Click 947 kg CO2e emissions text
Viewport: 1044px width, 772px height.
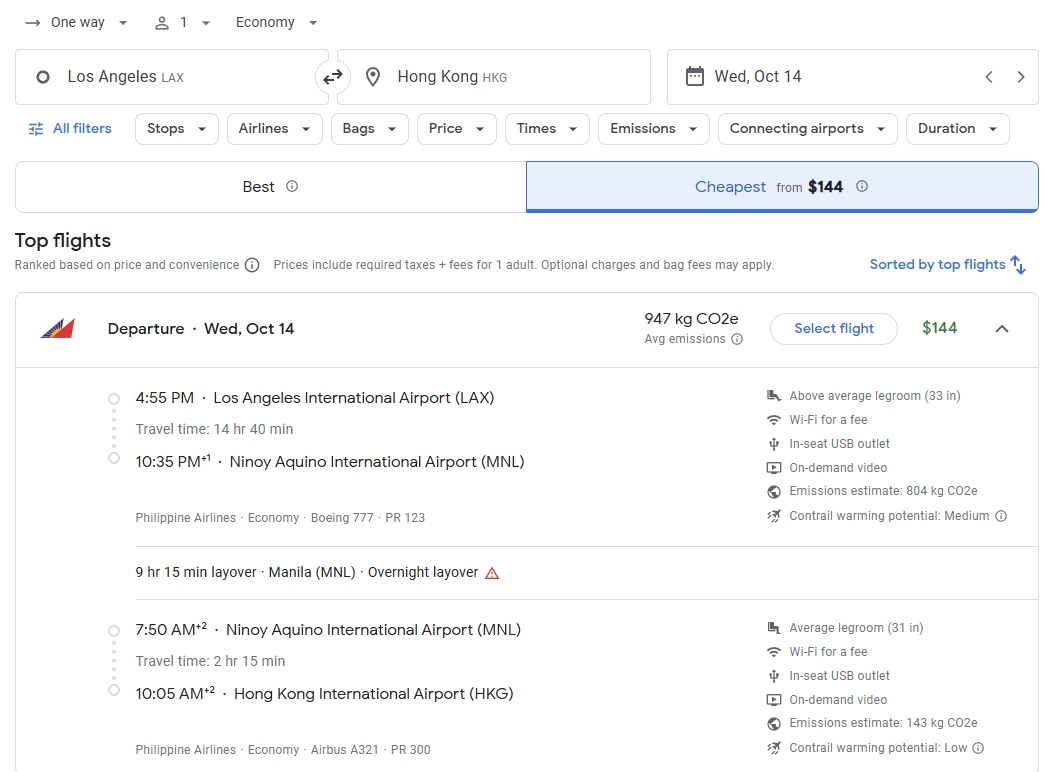click(691, 319)
